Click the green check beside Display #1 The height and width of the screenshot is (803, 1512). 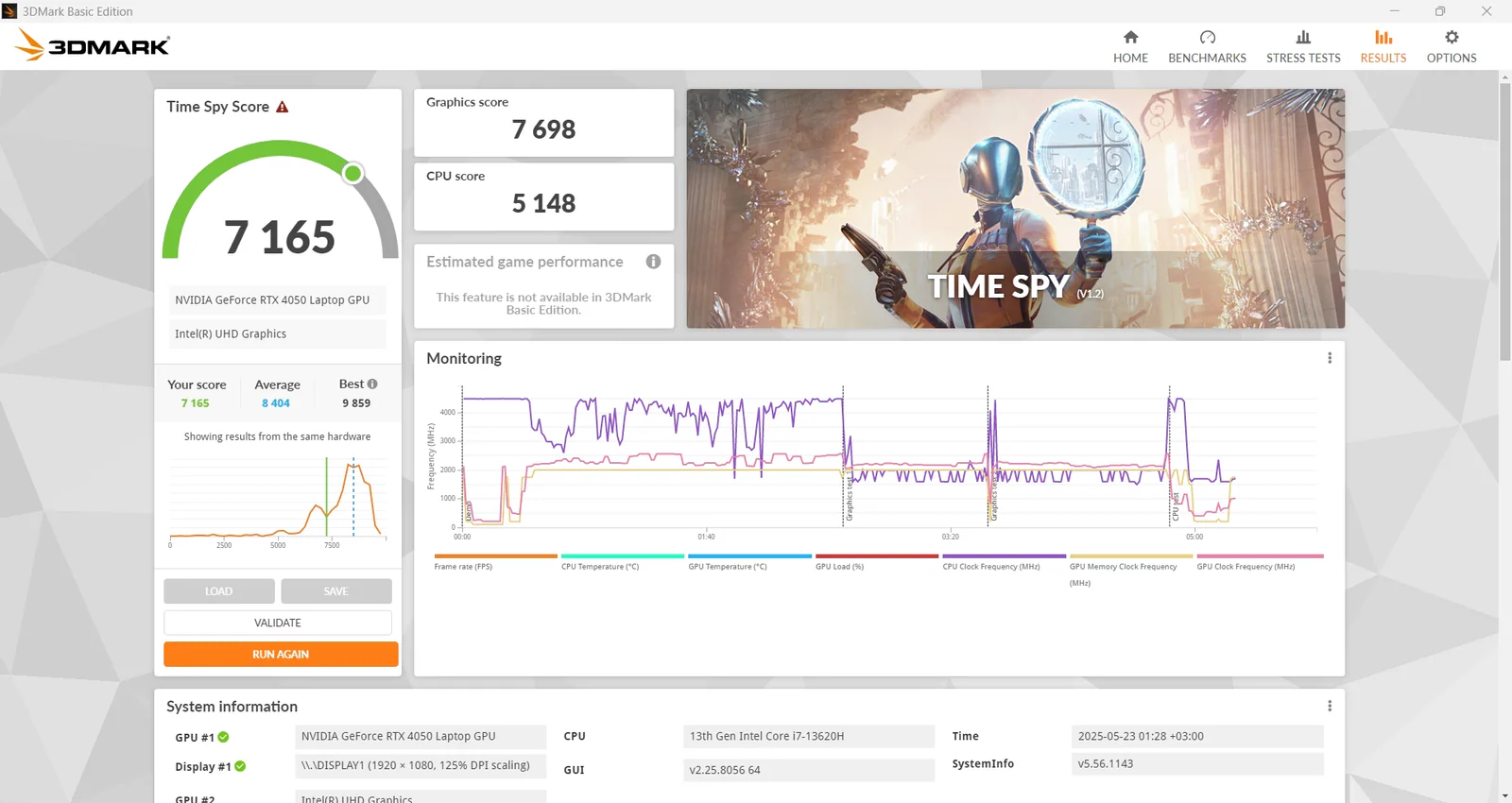[240, 766]
